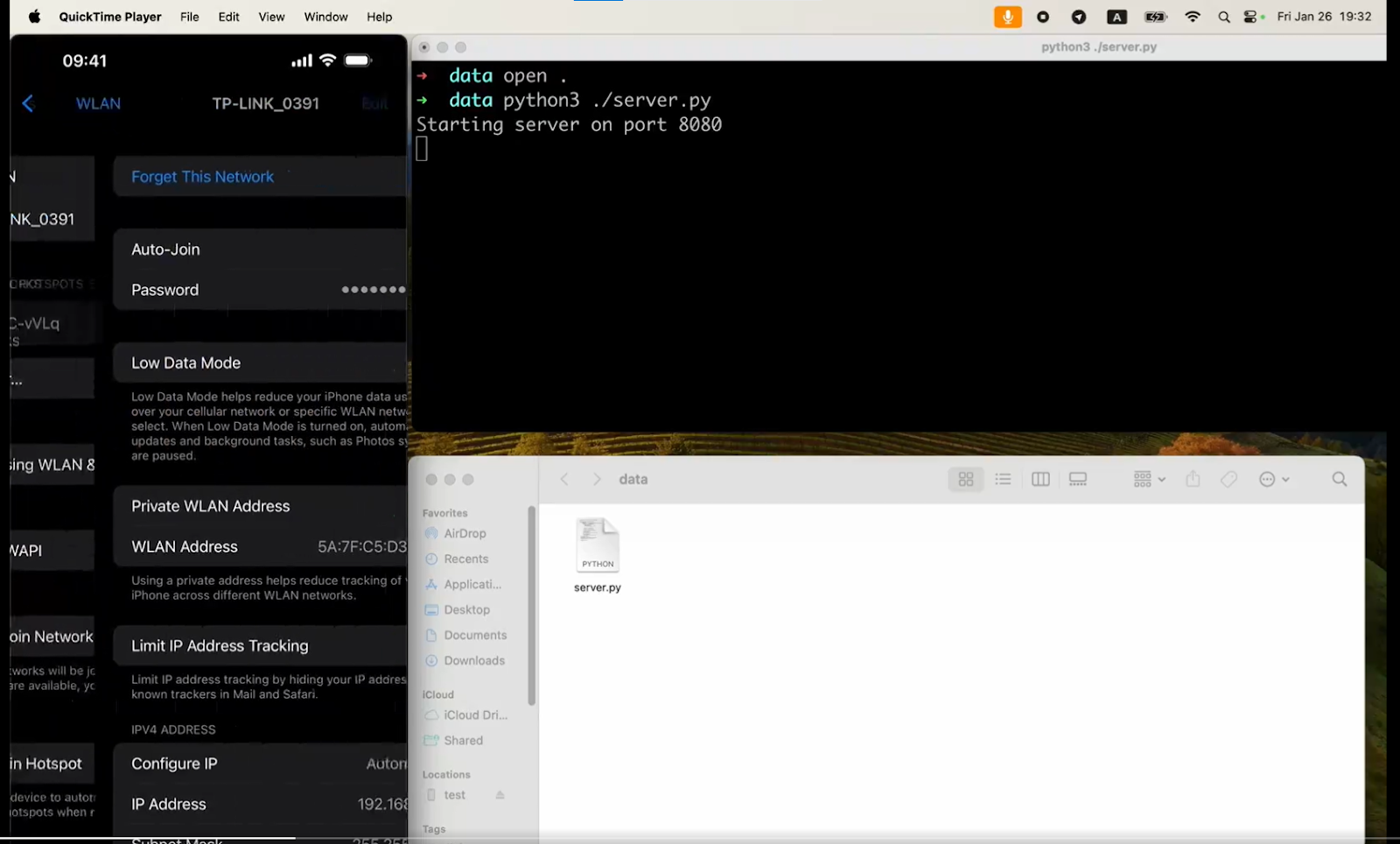
Task: Open battery status in menu bar
Action: click(1156, 17)
